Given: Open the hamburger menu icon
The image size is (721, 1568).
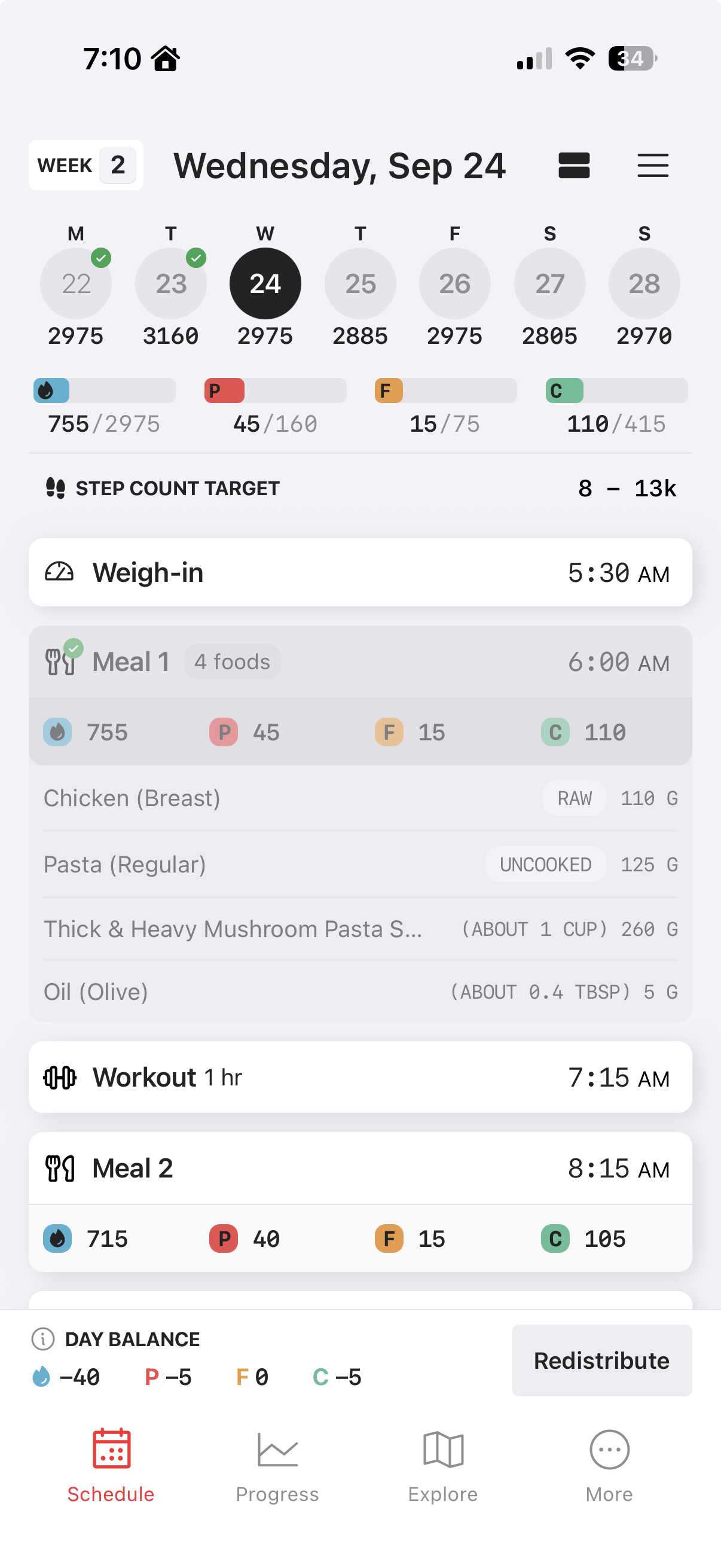Looking at the screenshot, I should pos(653,166).
